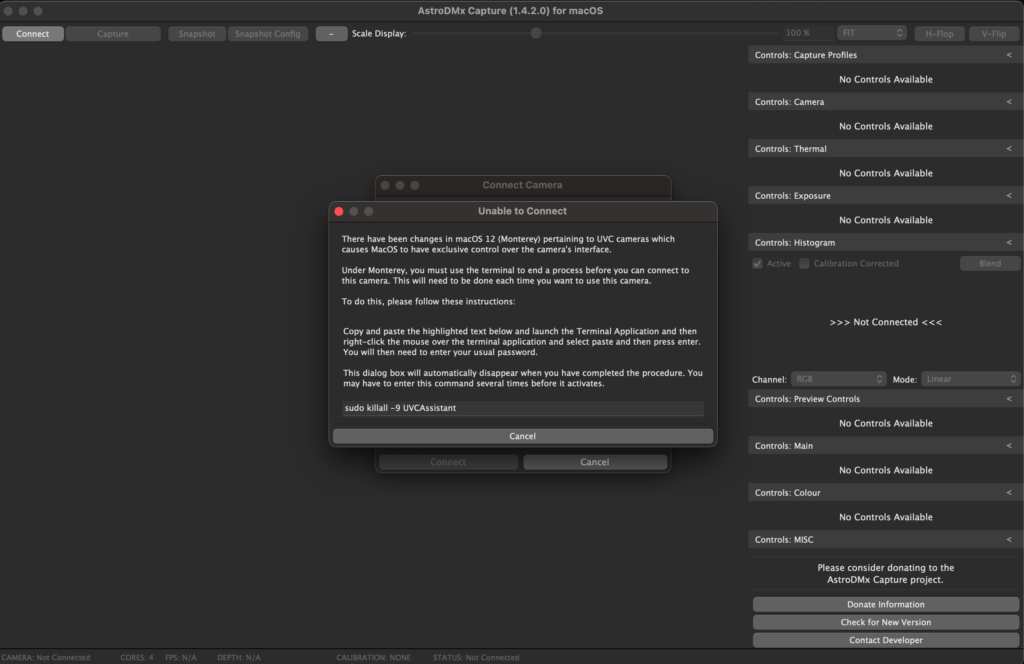Screen dimensions: 1024x664
Task: Click the 100 % scale value field
Action: coord(808,33)
